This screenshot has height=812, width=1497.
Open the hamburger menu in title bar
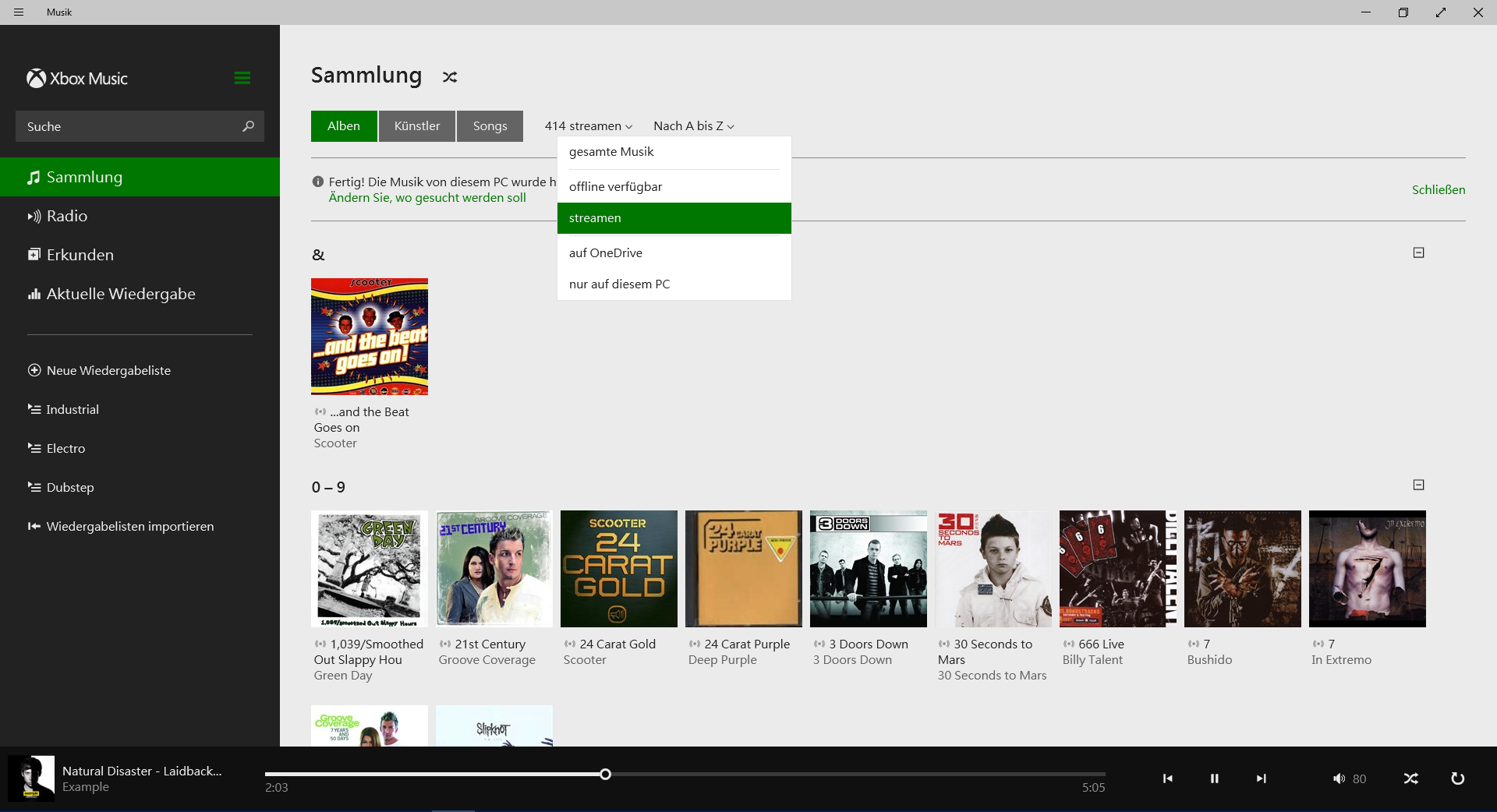pyautogui.click(x=19, y=12)
